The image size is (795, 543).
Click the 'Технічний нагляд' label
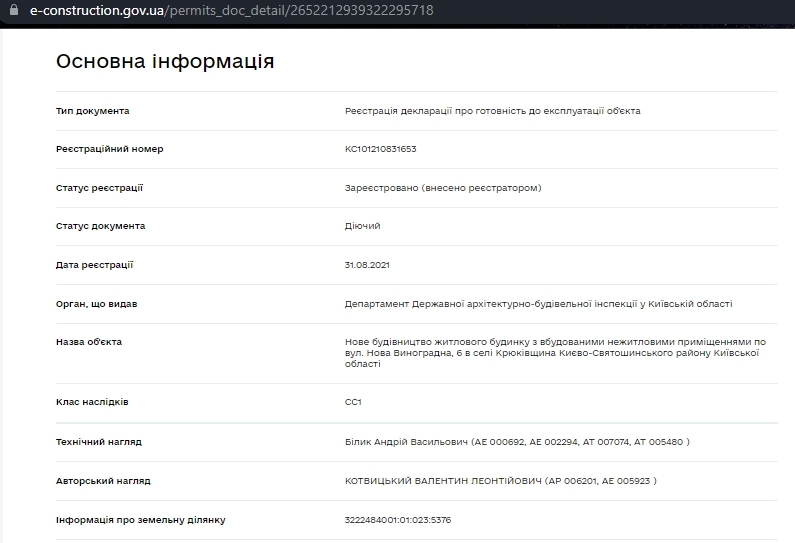click(99, 442)
